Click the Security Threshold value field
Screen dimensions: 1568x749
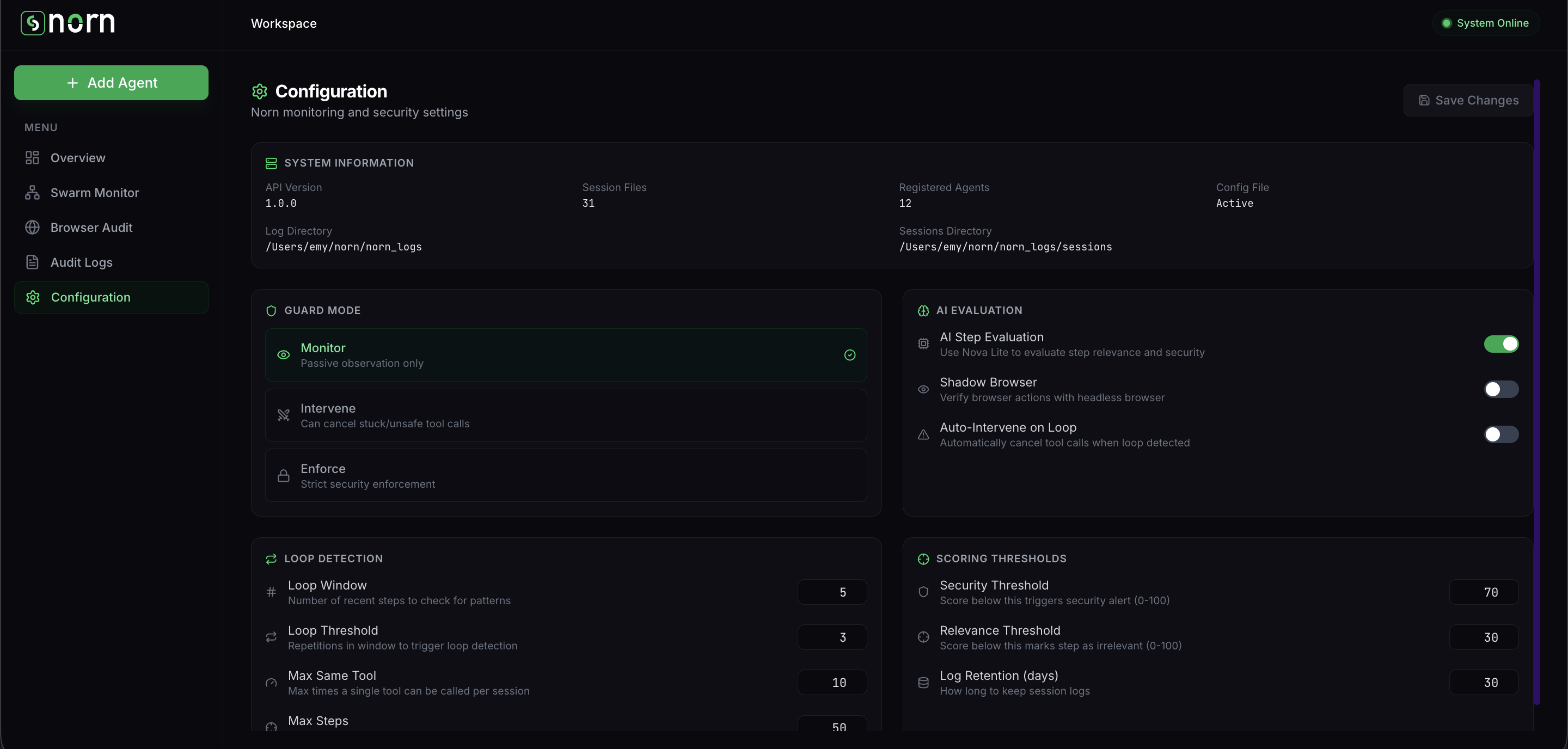tap(1484, 593)
